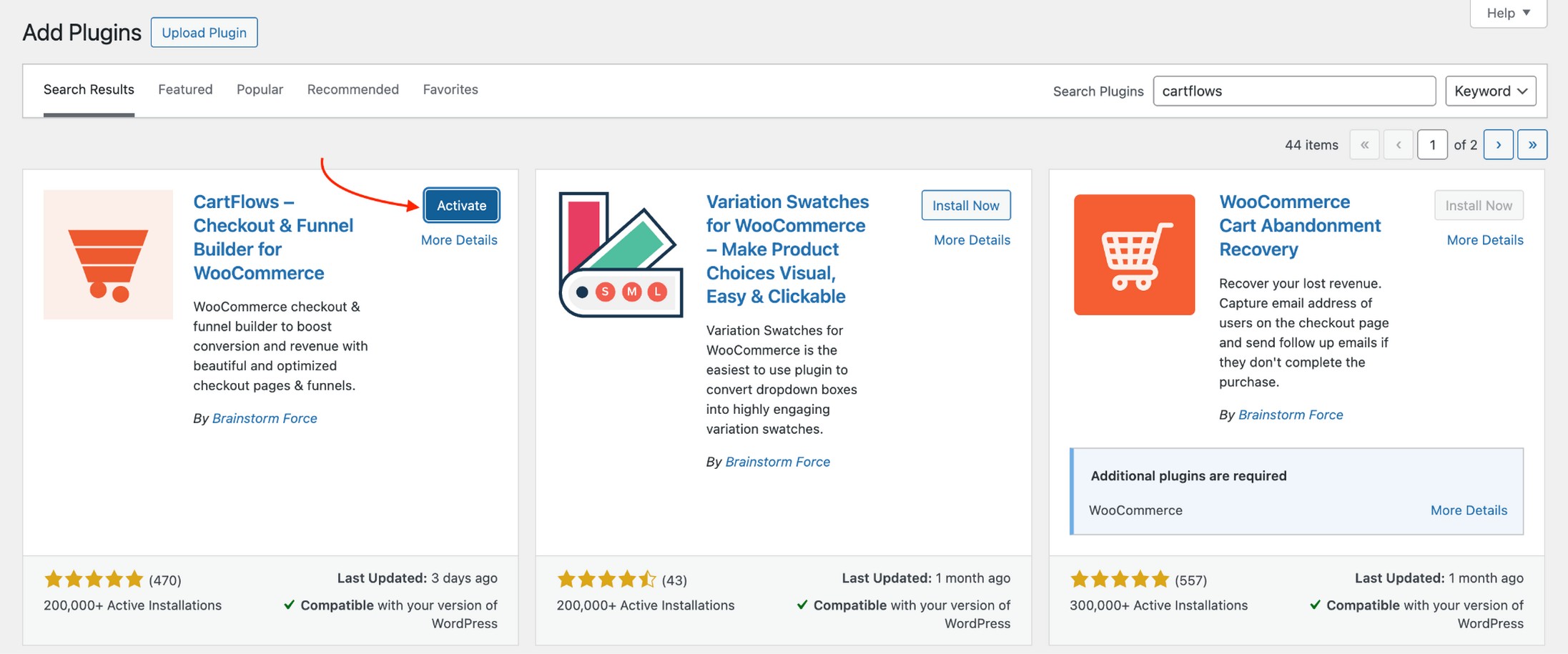This screenshot has width=1568, height=654.
Task: Click the CartFlows star rating
Action: point(94,579)
